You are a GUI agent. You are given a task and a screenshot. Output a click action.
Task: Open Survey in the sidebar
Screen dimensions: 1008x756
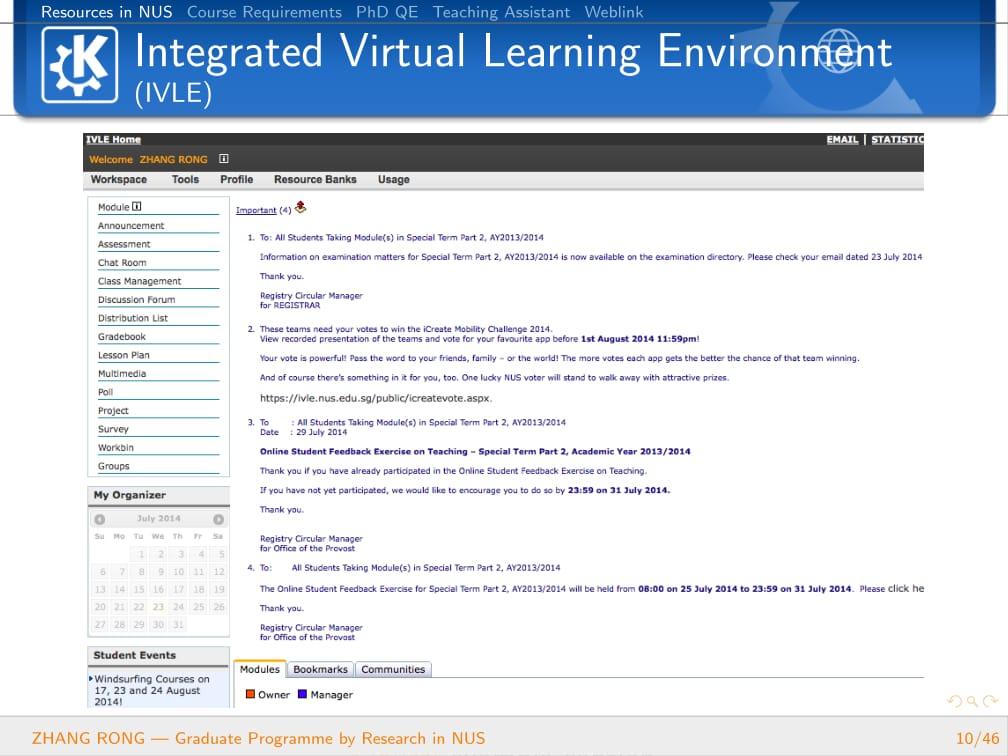point(113,429)
